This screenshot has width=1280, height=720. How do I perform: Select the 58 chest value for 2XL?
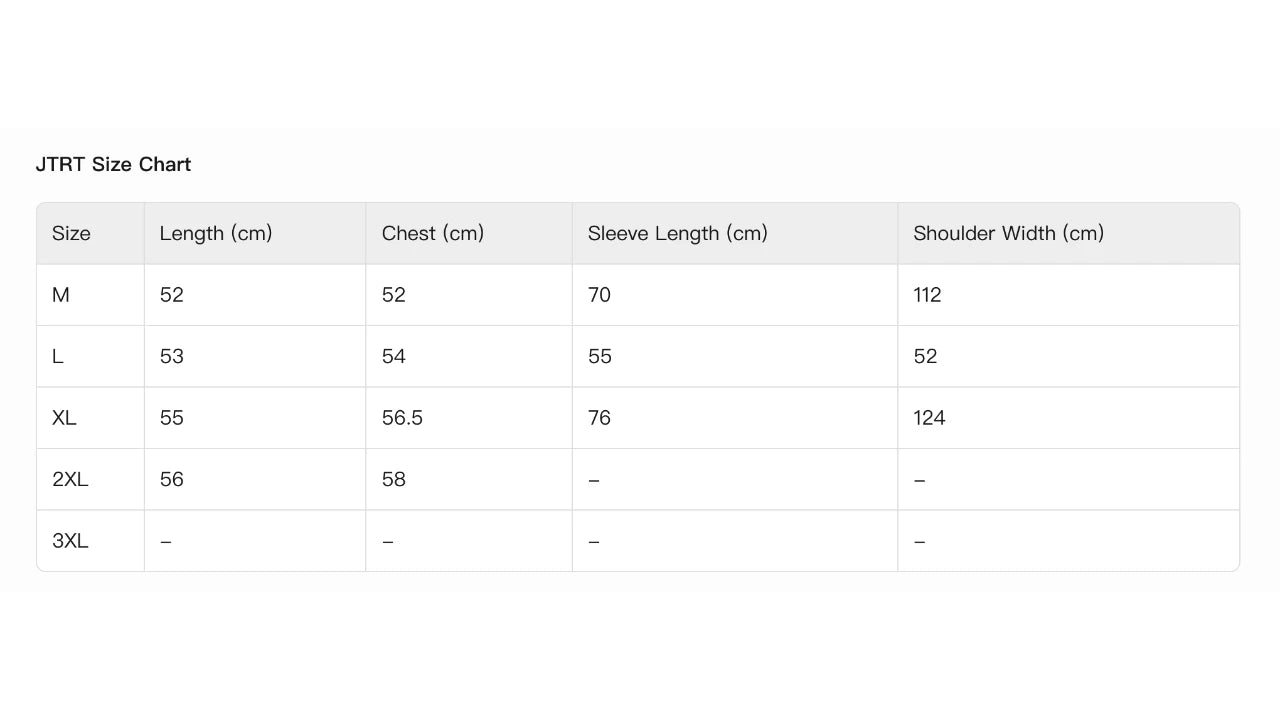coord(394,480)
